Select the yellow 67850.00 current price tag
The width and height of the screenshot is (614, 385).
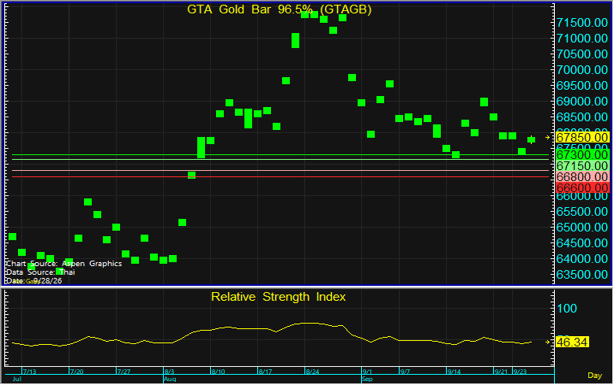pyautogui.click(x=582, y=137)
